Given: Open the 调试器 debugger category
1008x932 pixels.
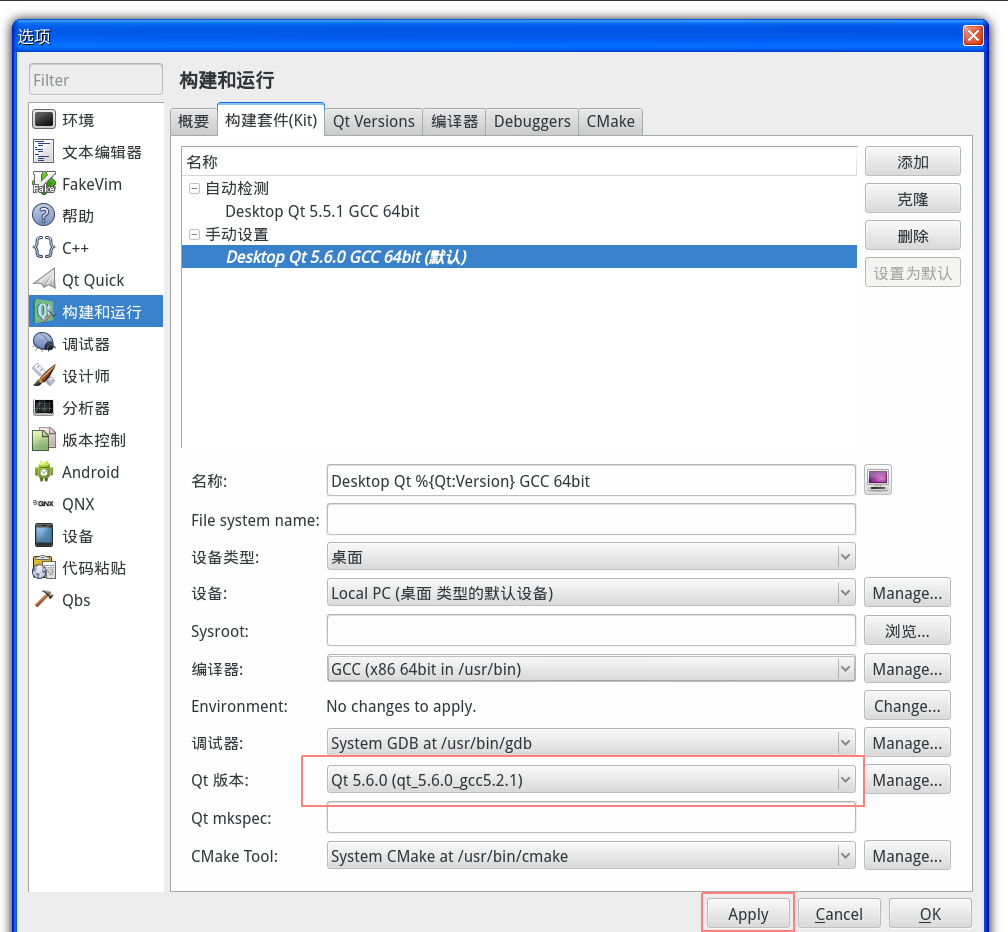Looking at the screenshot, I should pyautogui.click(x=96, y=344).
